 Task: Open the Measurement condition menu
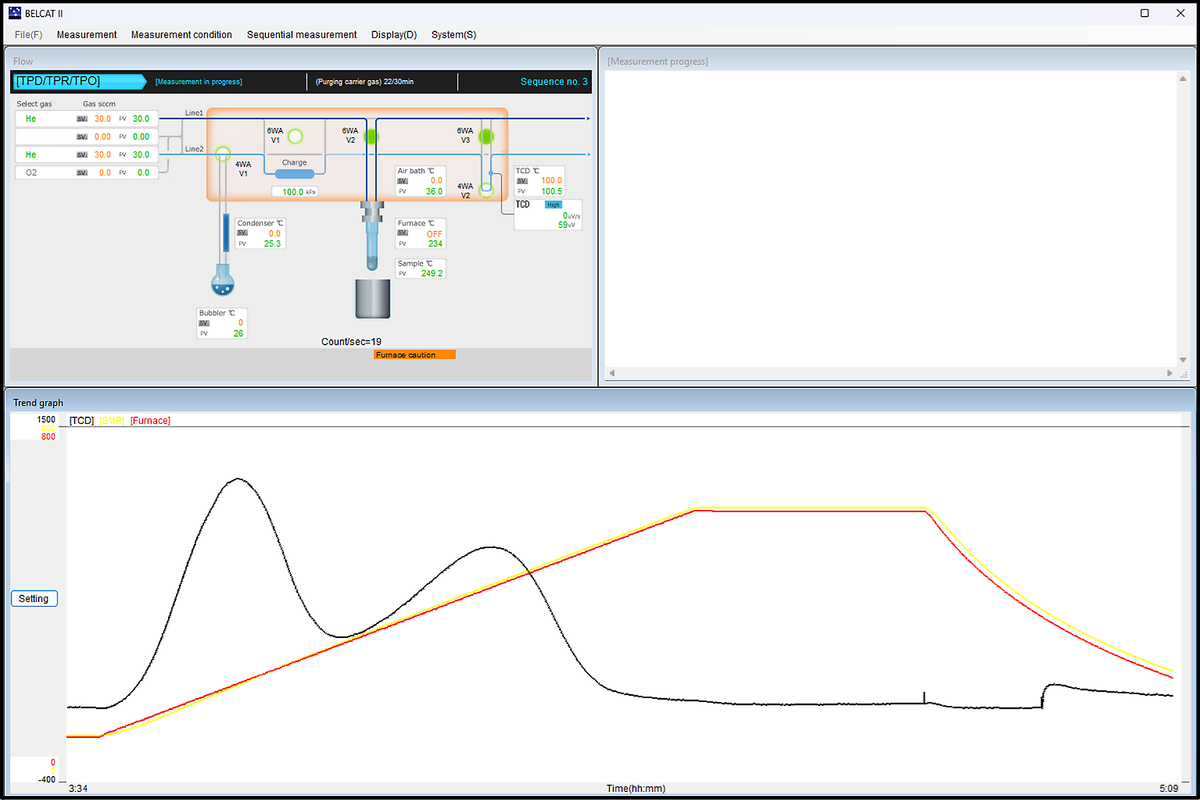(x=181, y=34)
